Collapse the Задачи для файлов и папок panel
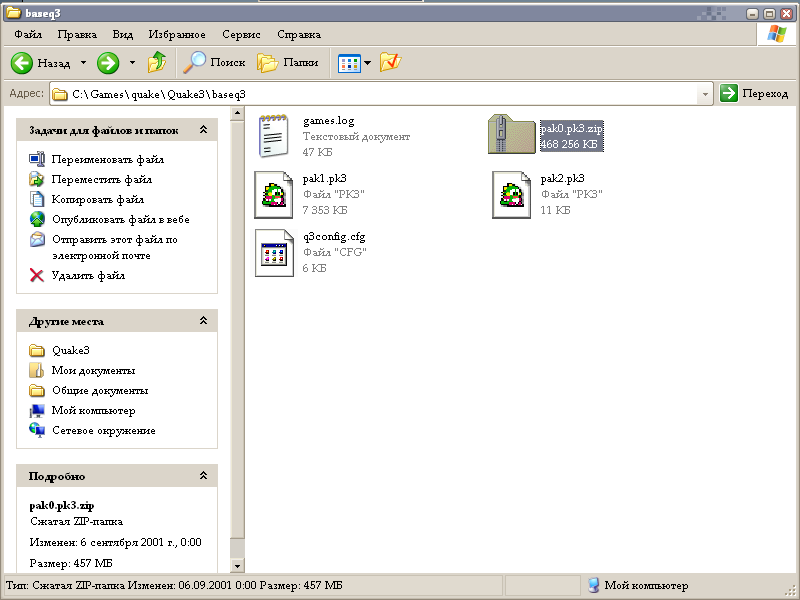The height and width of the screenshot is (600, 800). (x=203, y=130)
